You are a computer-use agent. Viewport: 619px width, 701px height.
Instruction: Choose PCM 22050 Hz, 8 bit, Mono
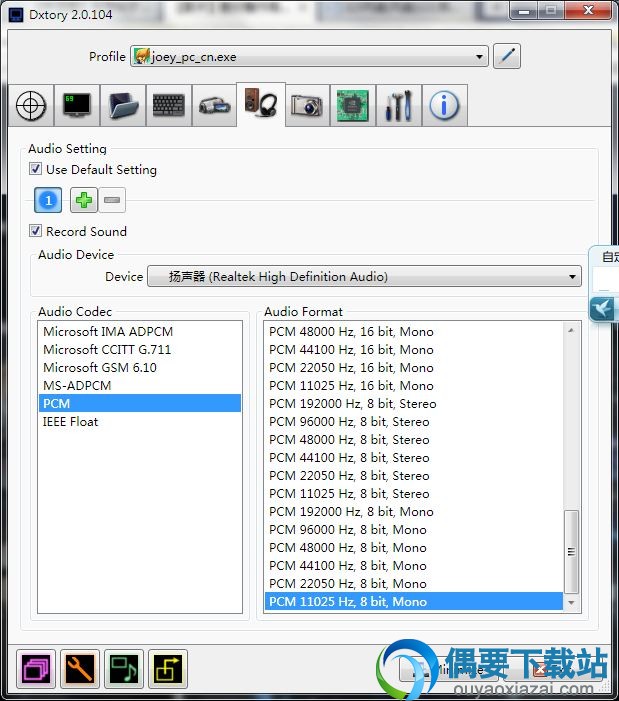click(414, 583)
